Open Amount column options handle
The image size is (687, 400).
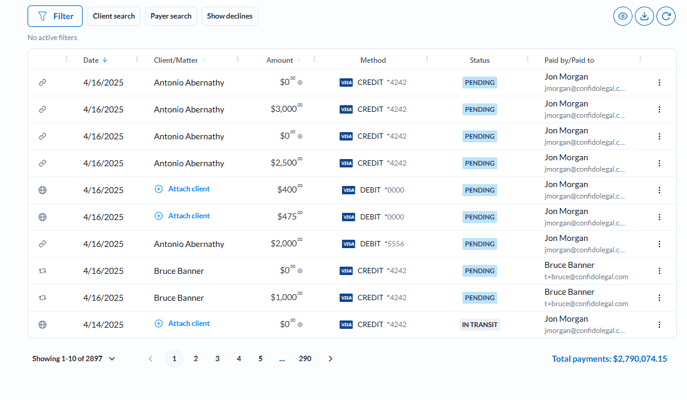click(x=314, y=60)
